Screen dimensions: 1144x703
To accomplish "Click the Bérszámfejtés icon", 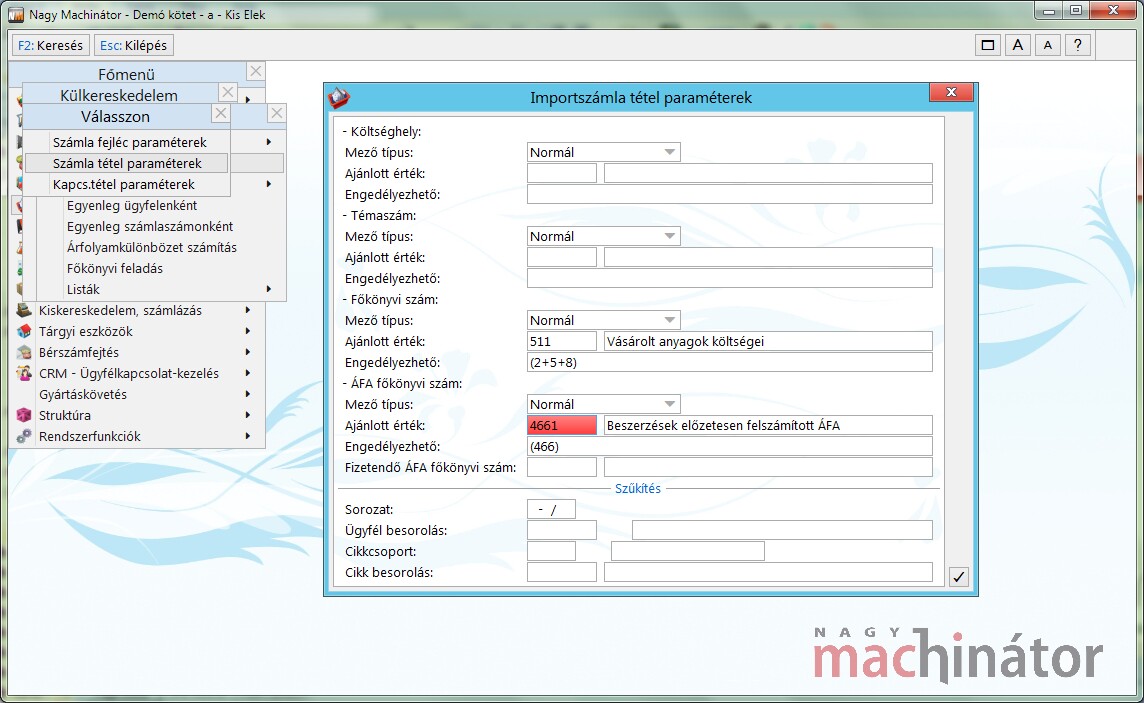I will point(24,353).
